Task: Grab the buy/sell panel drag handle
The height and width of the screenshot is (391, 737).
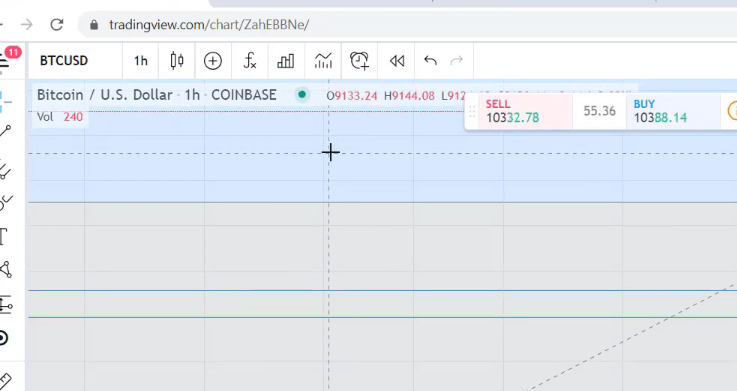Action: [x=471, y=111]
